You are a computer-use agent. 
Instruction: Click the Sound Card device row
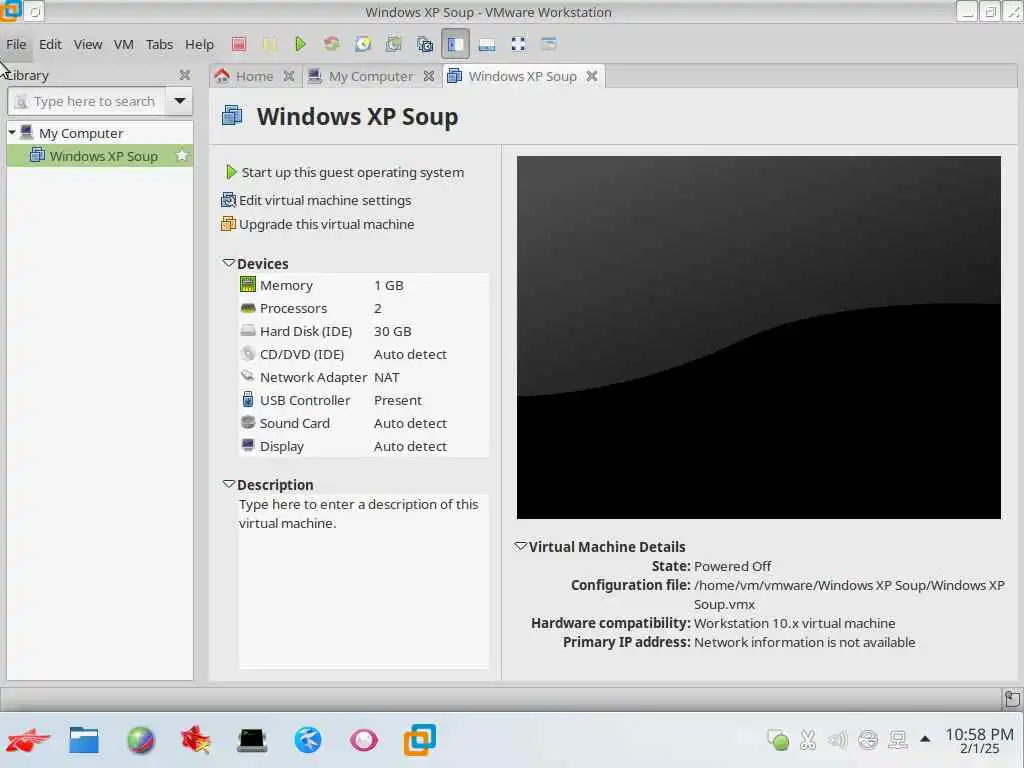[x=364, y=423]
